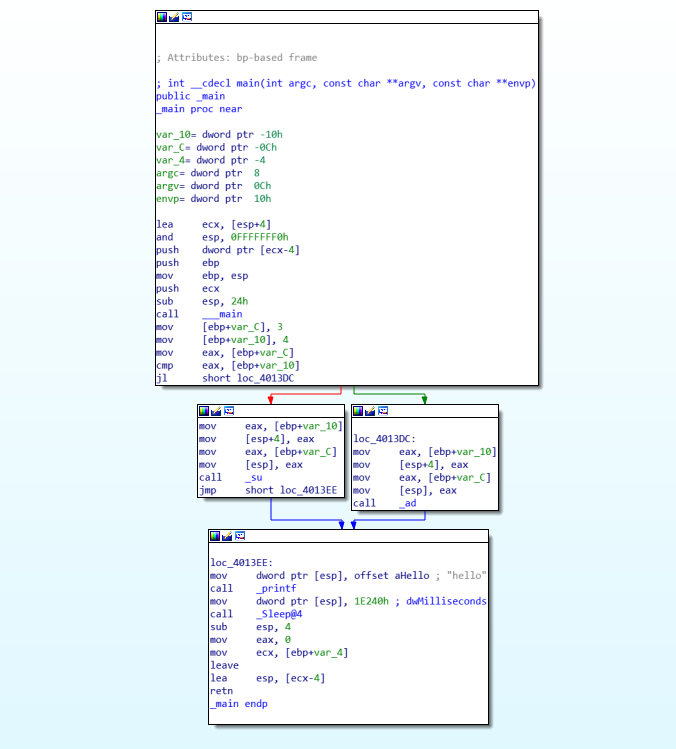This screenshot has height=749, width=676.
Task: Click the 'lea ecx, [esp+4]' instruction
Action: pos(214,225)
